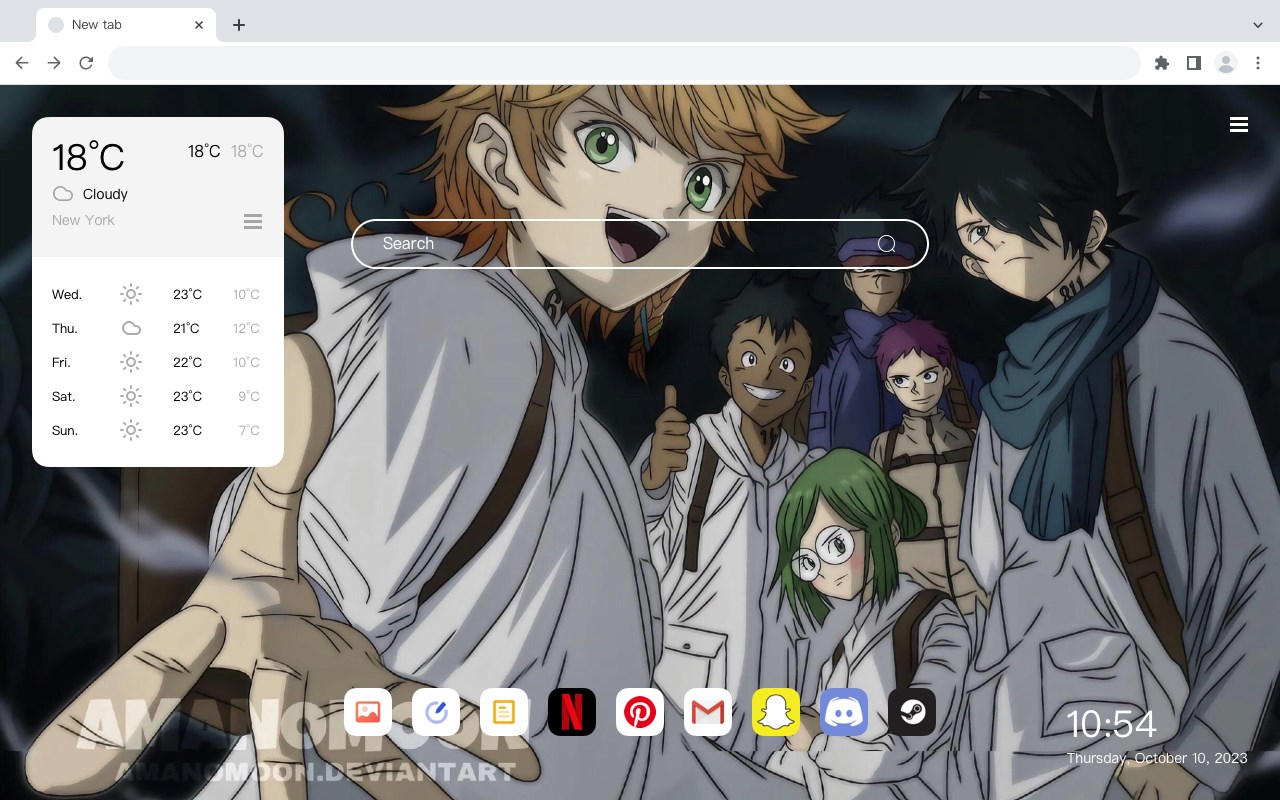Open the Gmail shortcut

click(x=708, y=712)
